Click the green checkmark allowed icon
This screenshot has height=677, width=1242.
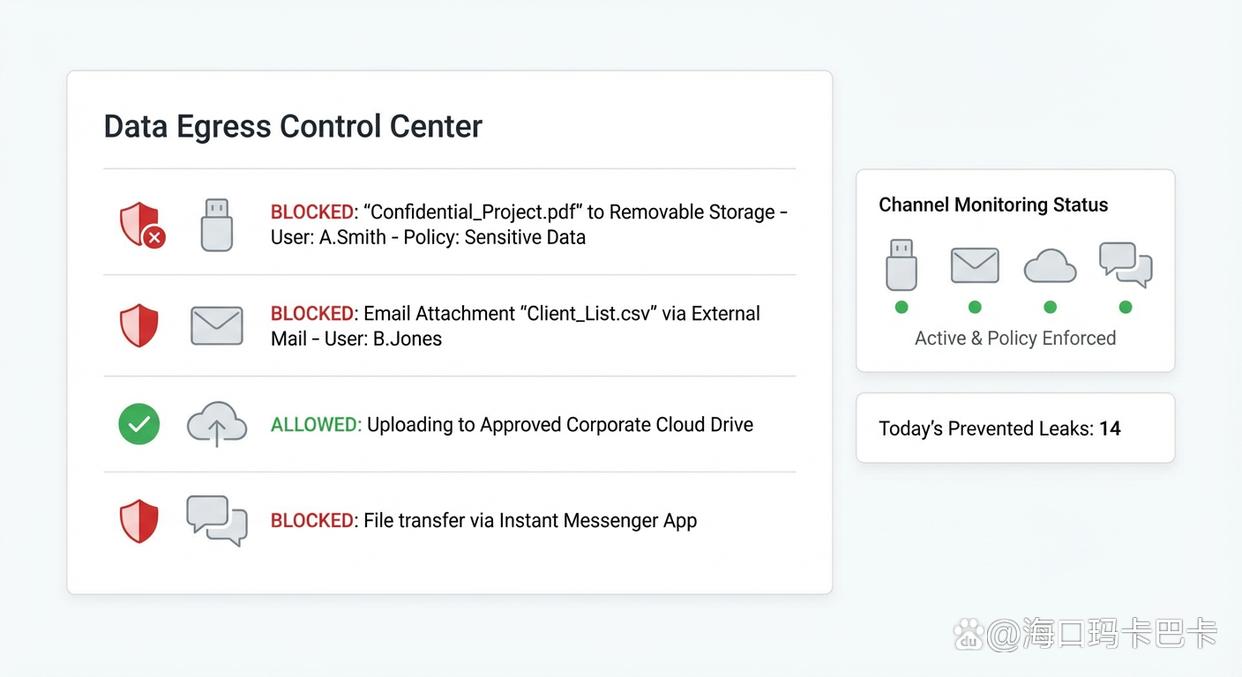(x=139, y=424)
